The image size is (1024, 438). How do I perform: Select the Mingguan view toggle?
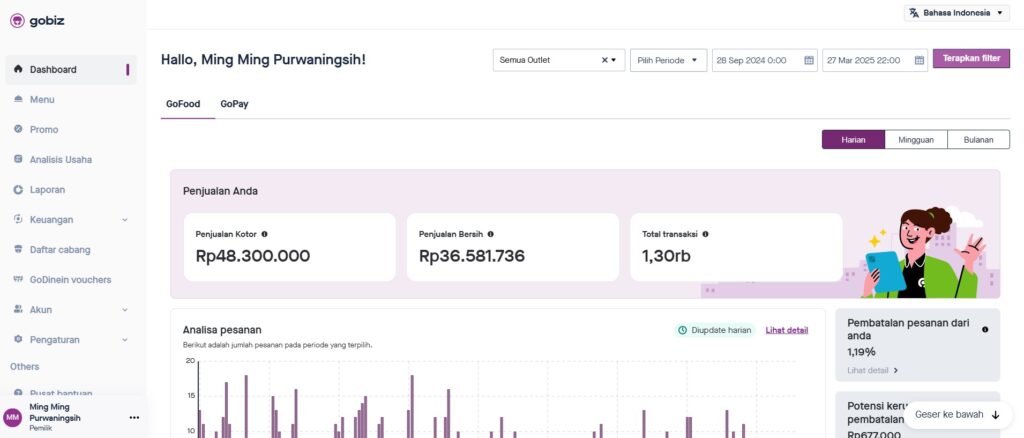(916, 140)
